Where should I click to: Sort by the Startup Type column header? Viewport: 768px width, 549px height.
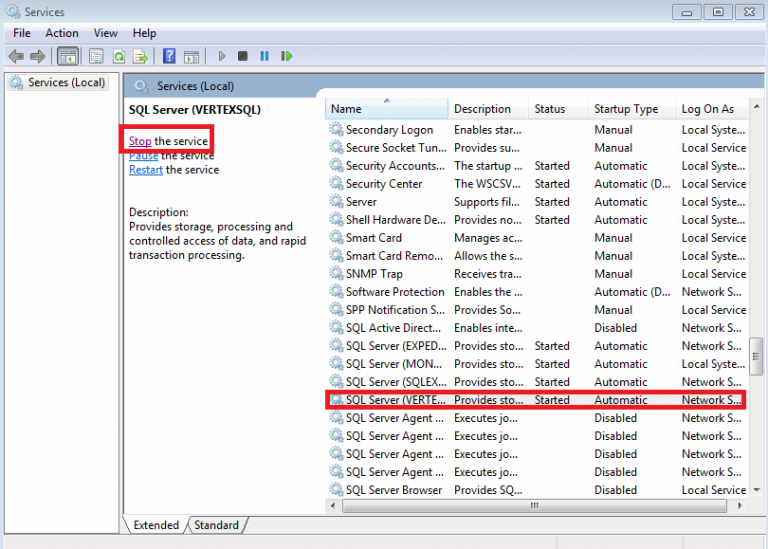coord(632,109)
